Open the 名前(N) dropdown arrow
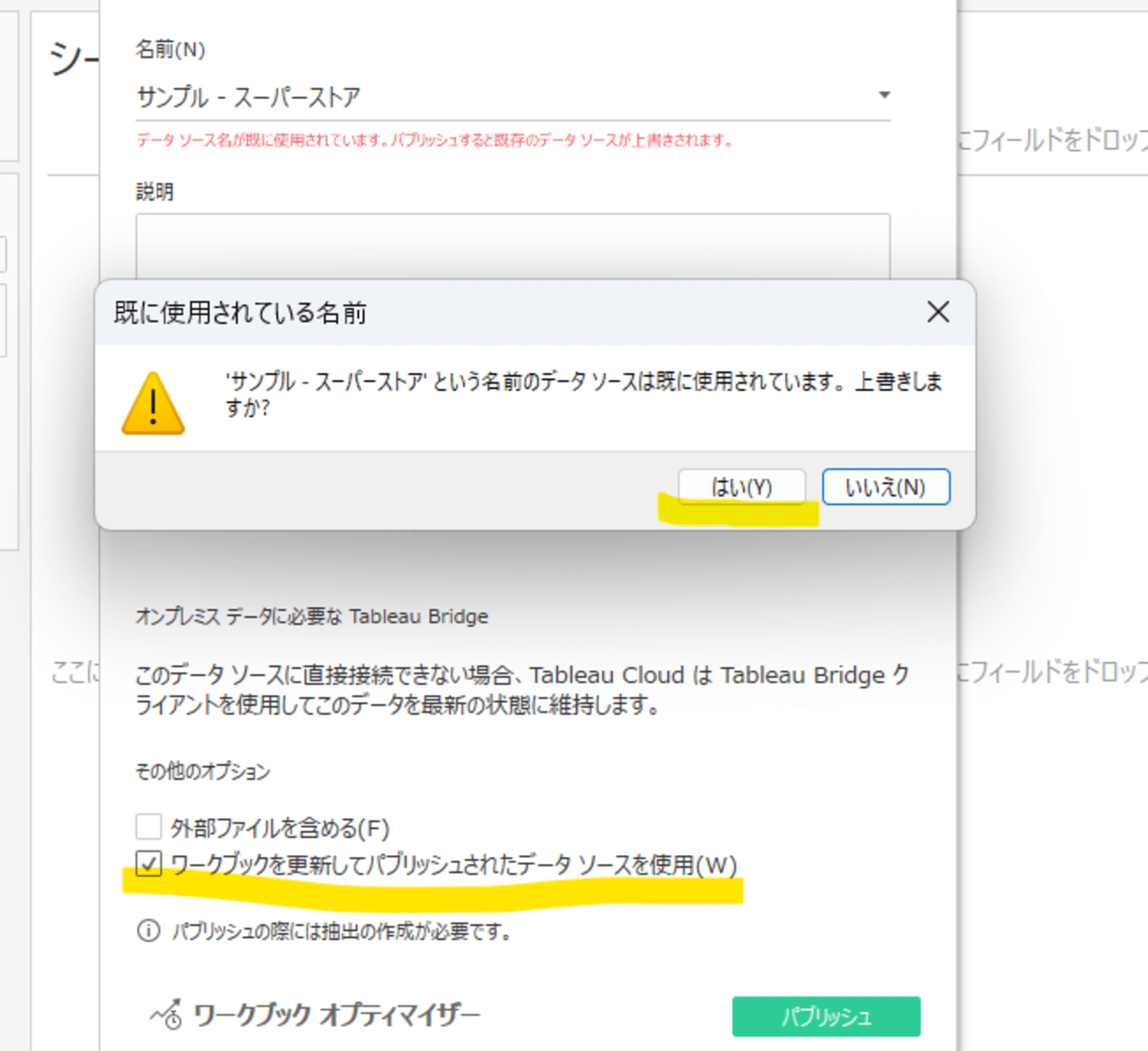Image resolution: width=1148 pixels, height=1051 pixels. 884,95
